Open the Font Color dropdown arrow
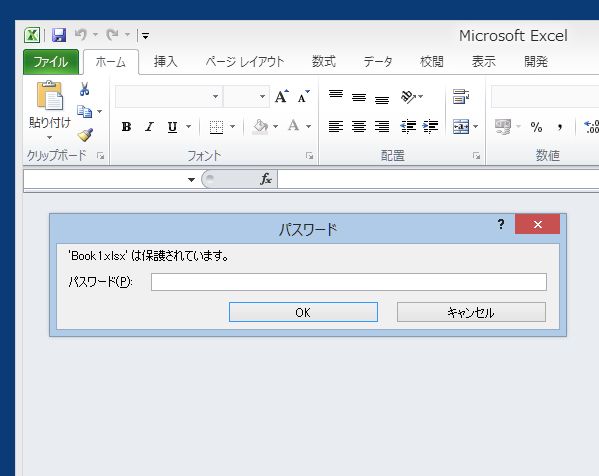This screenshot has height=476, width=599. (x=309, y=126)
